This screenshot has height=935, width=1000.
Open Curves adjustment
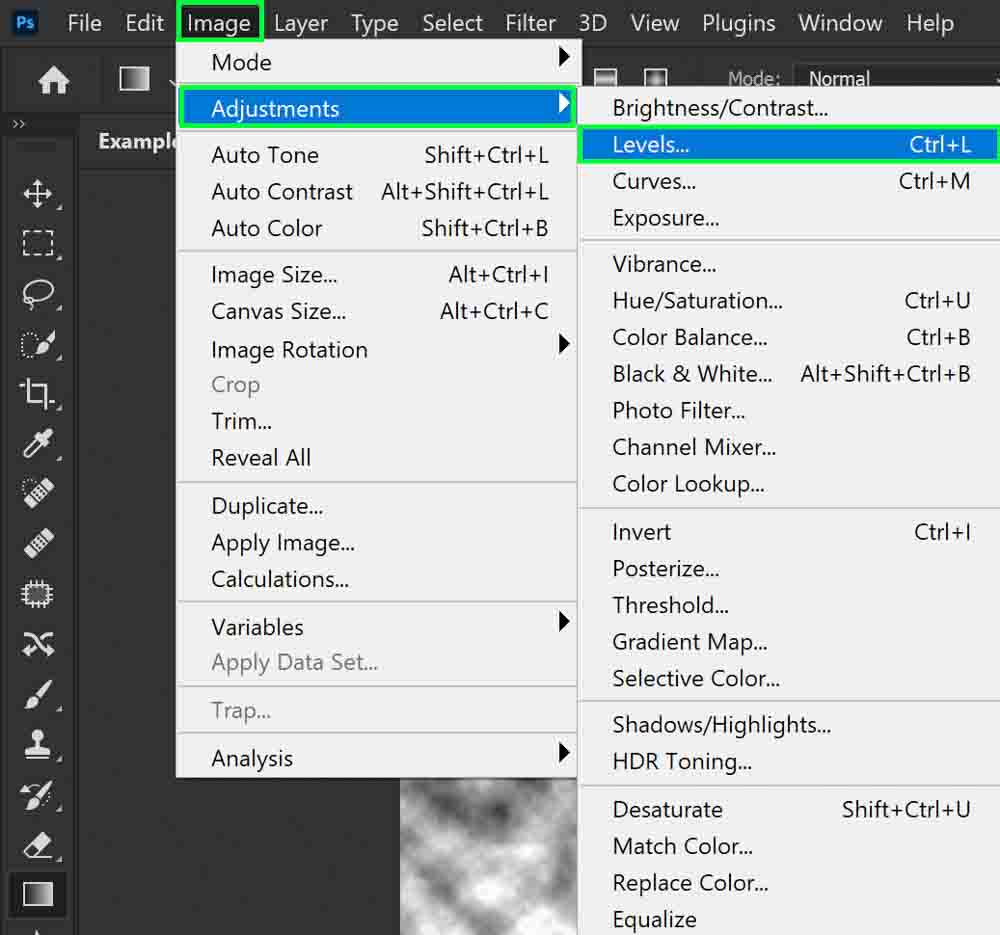click(x=790, y=181)
